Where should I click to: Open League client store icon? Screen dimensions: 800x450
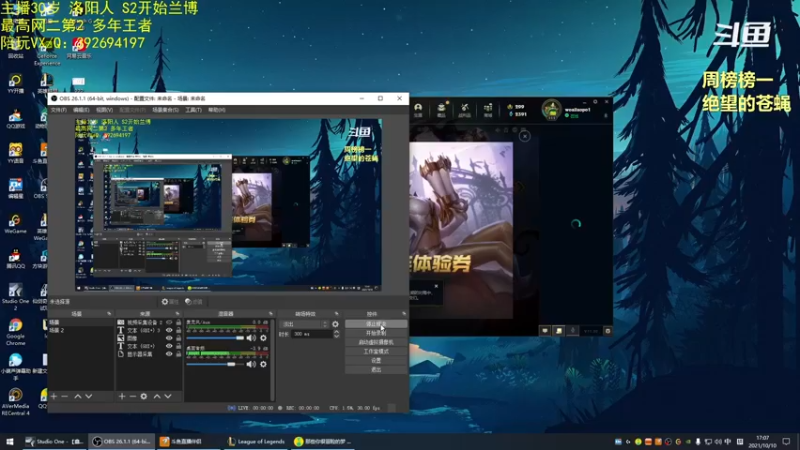(x=488, y=110)
